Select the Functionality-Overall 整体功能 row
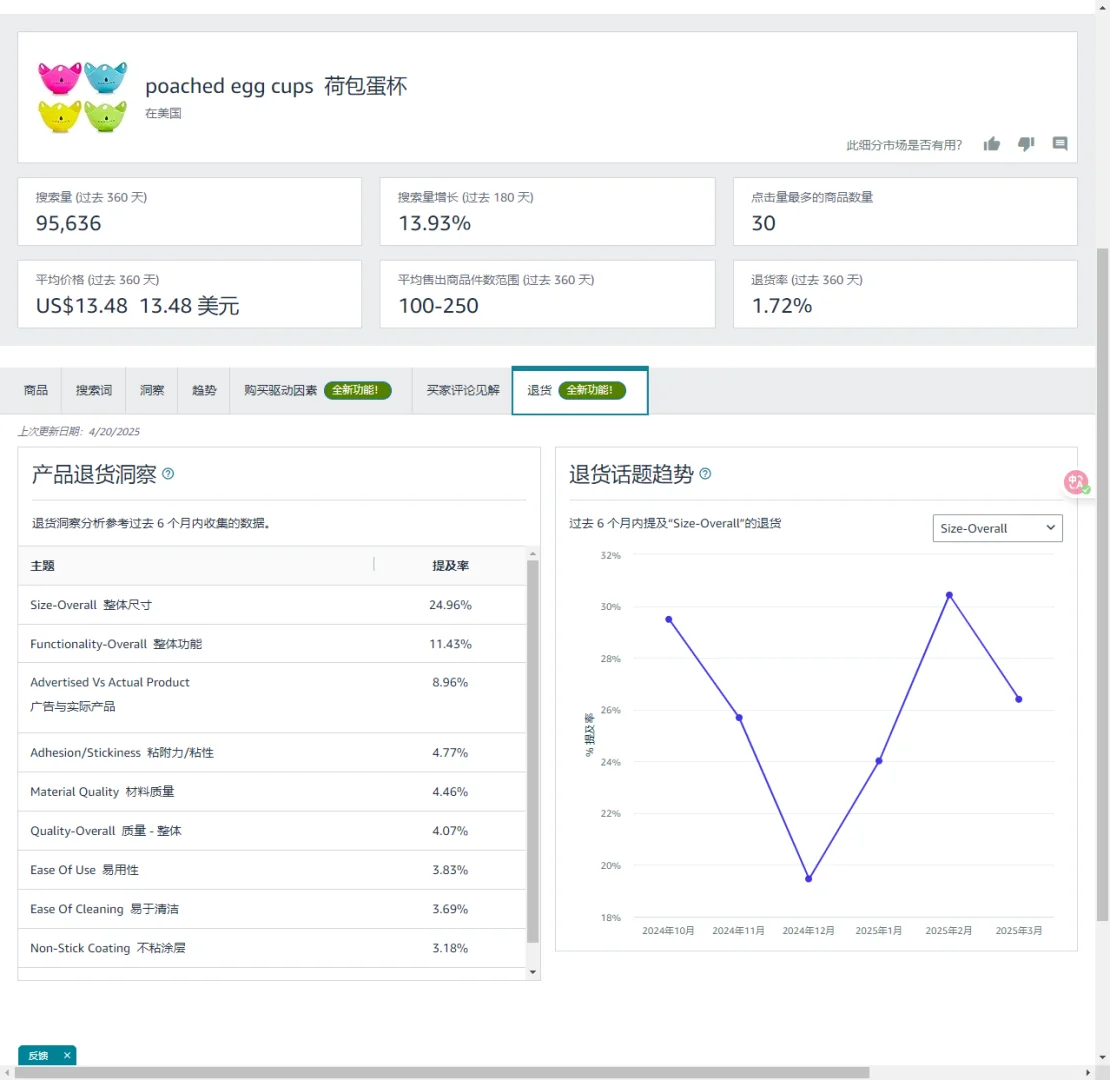Screen dimensions: 1110x1080 tap(272, 644)
